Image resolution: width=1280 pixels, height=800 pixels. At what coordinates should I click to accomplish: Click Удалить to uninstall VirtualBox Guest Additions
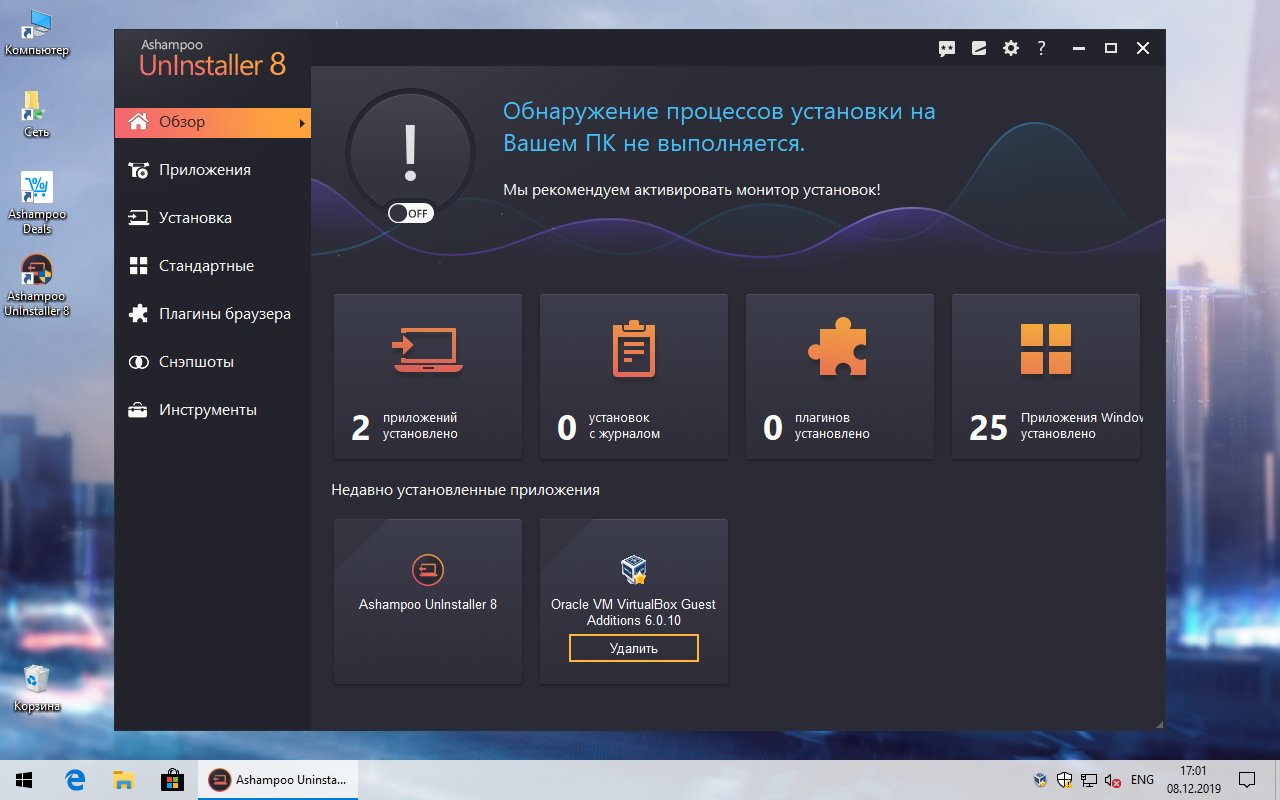click(633, 648)
